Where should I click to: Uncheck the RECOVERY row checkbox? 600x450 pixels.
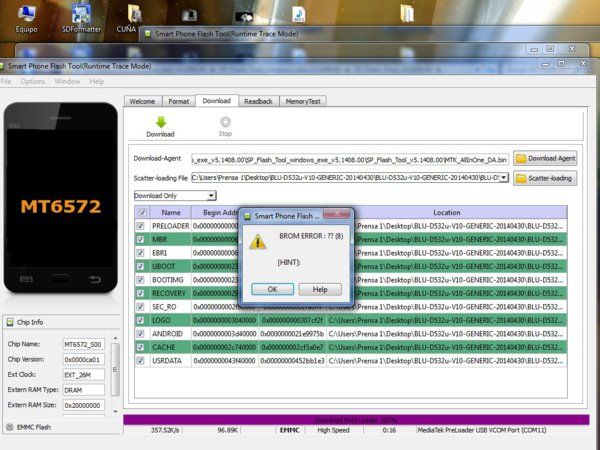[140, 293]
